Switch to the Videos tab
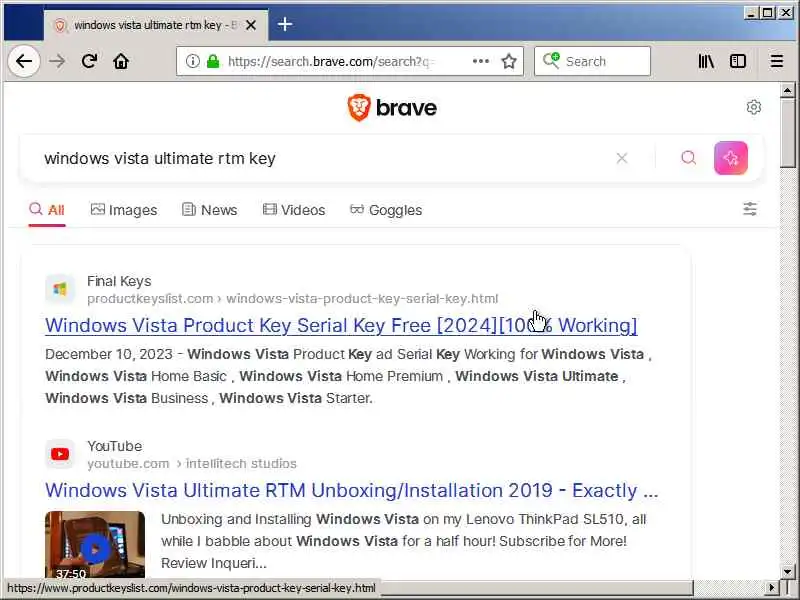The width and height of the screenshot is (800, 600). pyautogui.click(x=293, y=210)
